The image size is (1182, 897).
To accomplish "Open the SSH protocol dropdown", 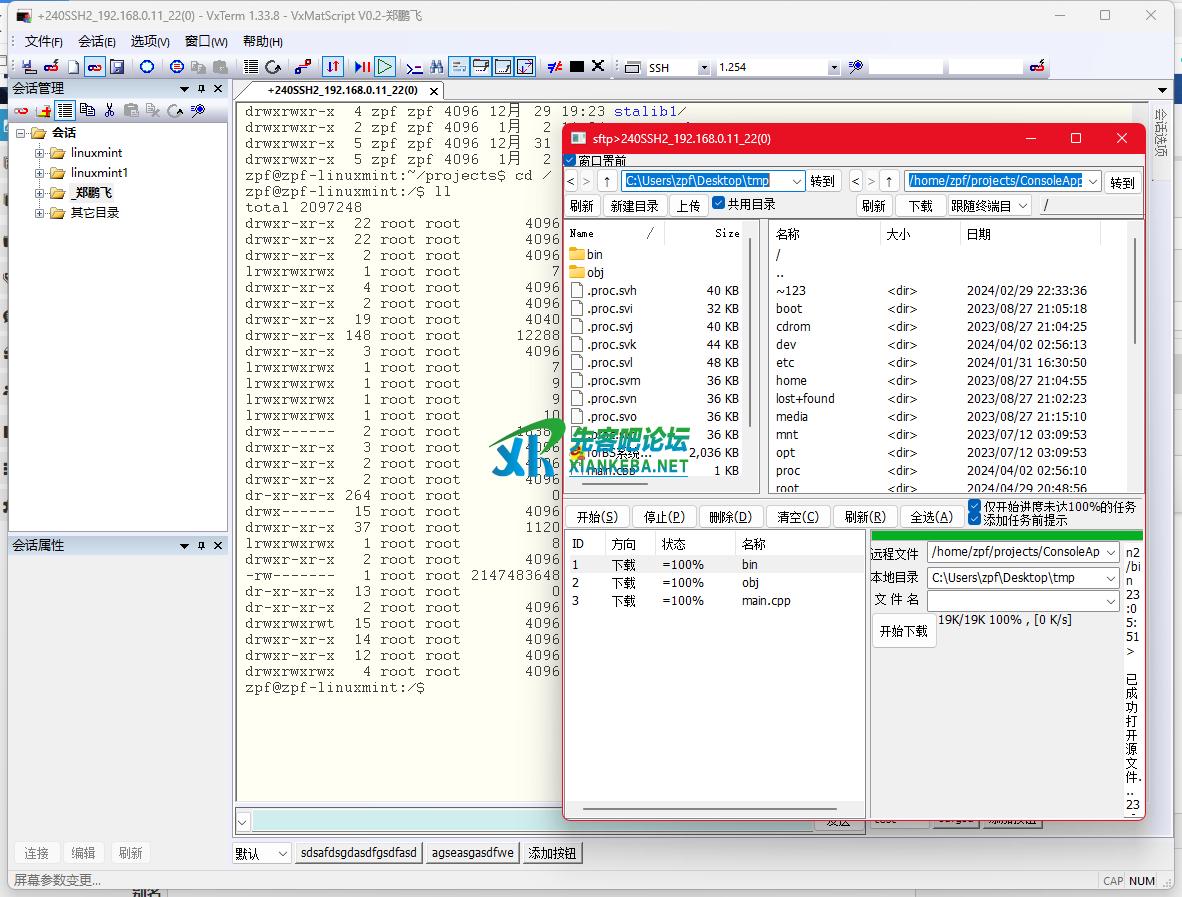I will pyautogui.click(x=704, y=68).
